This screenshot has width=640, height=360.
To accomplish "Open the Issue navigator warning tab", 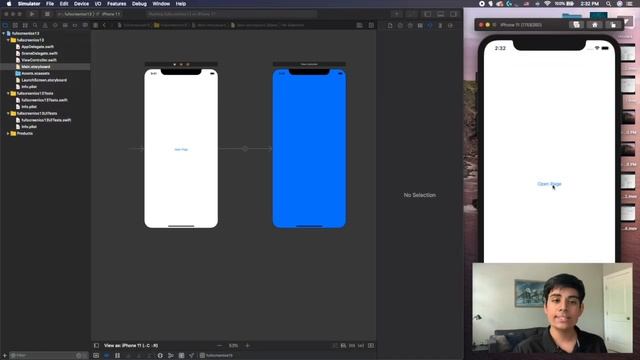I will pos(45,25).
